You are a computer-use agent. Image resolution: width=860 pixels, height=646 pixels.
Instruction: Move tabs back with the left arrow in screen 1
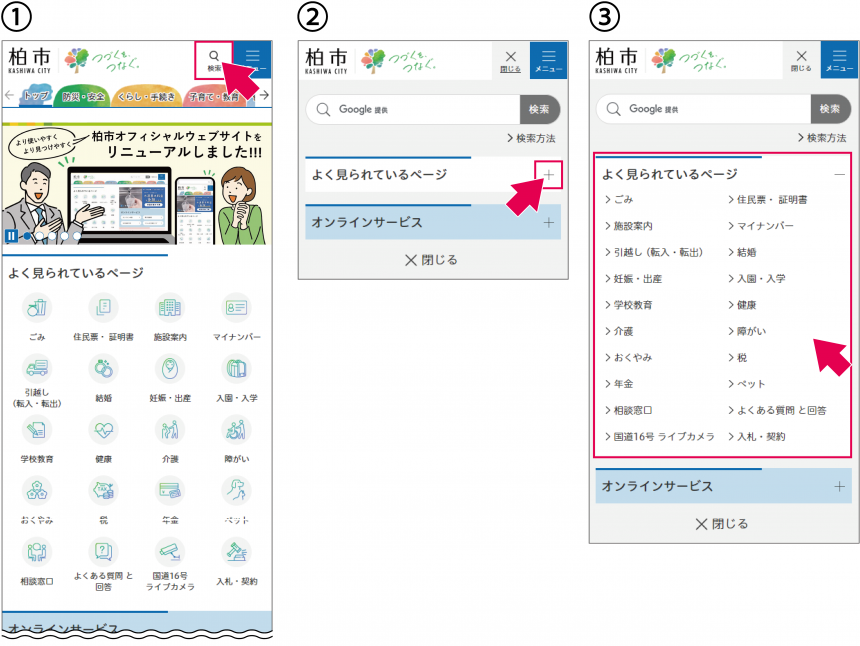9,95
